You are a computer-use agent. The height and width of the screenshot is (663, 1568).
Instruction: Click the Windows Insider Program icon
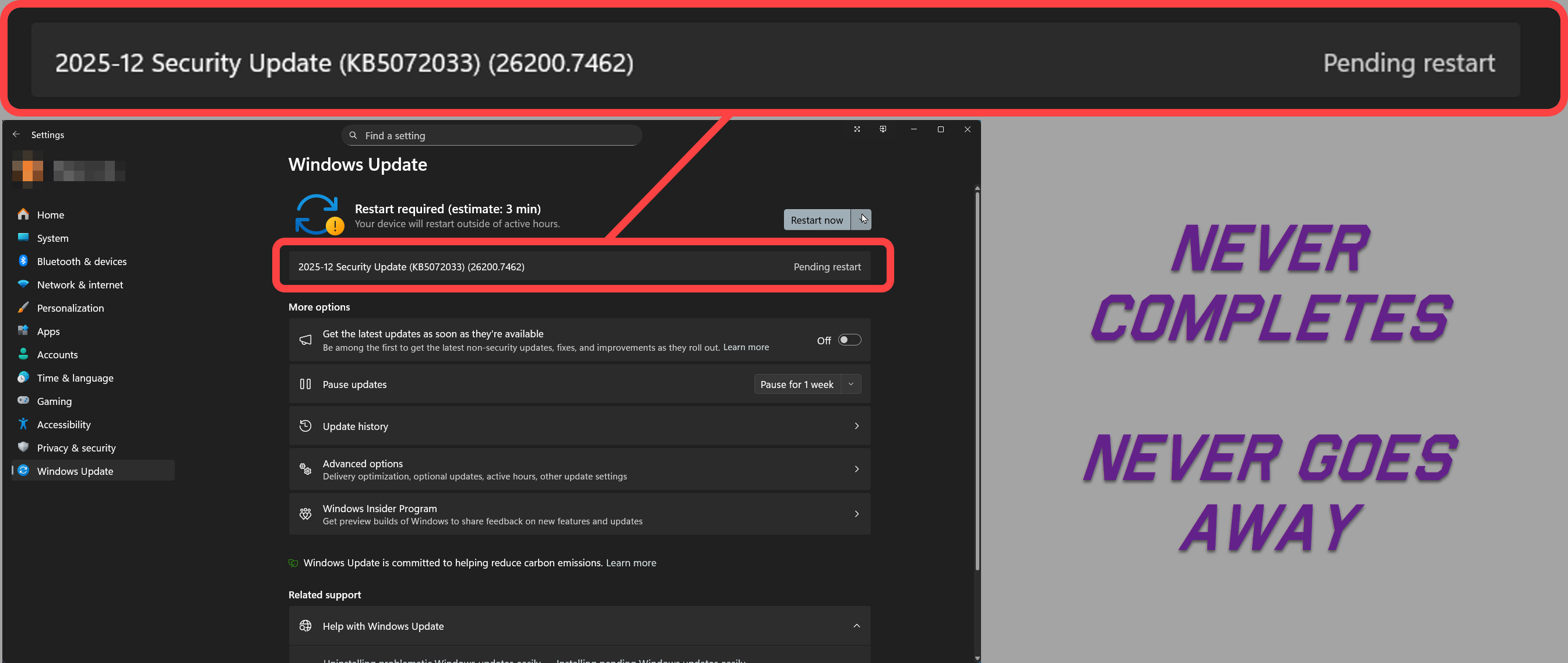(305, 514)
